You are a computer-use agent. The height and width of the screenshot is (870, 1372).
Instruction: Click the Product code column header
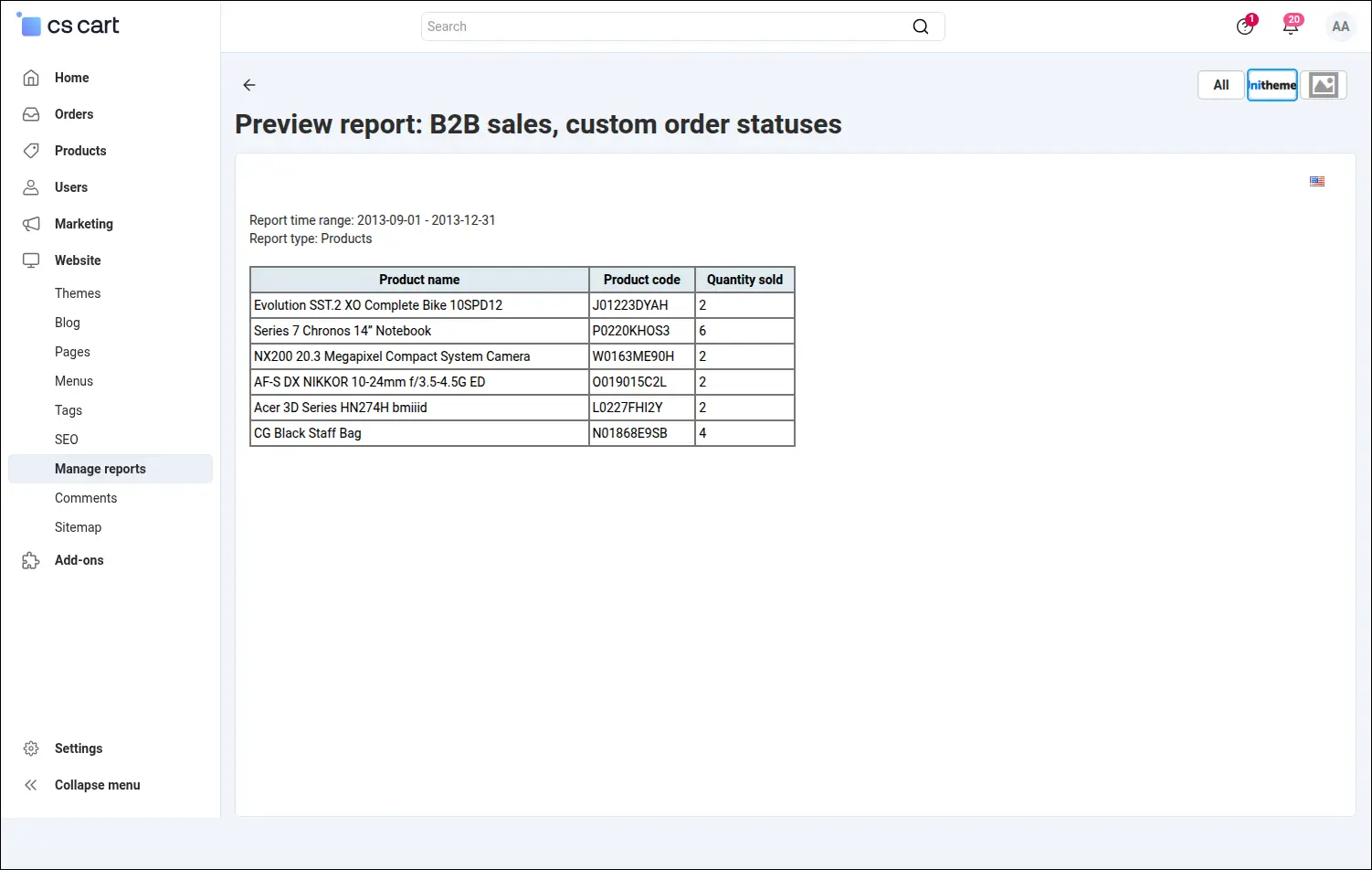642,280
